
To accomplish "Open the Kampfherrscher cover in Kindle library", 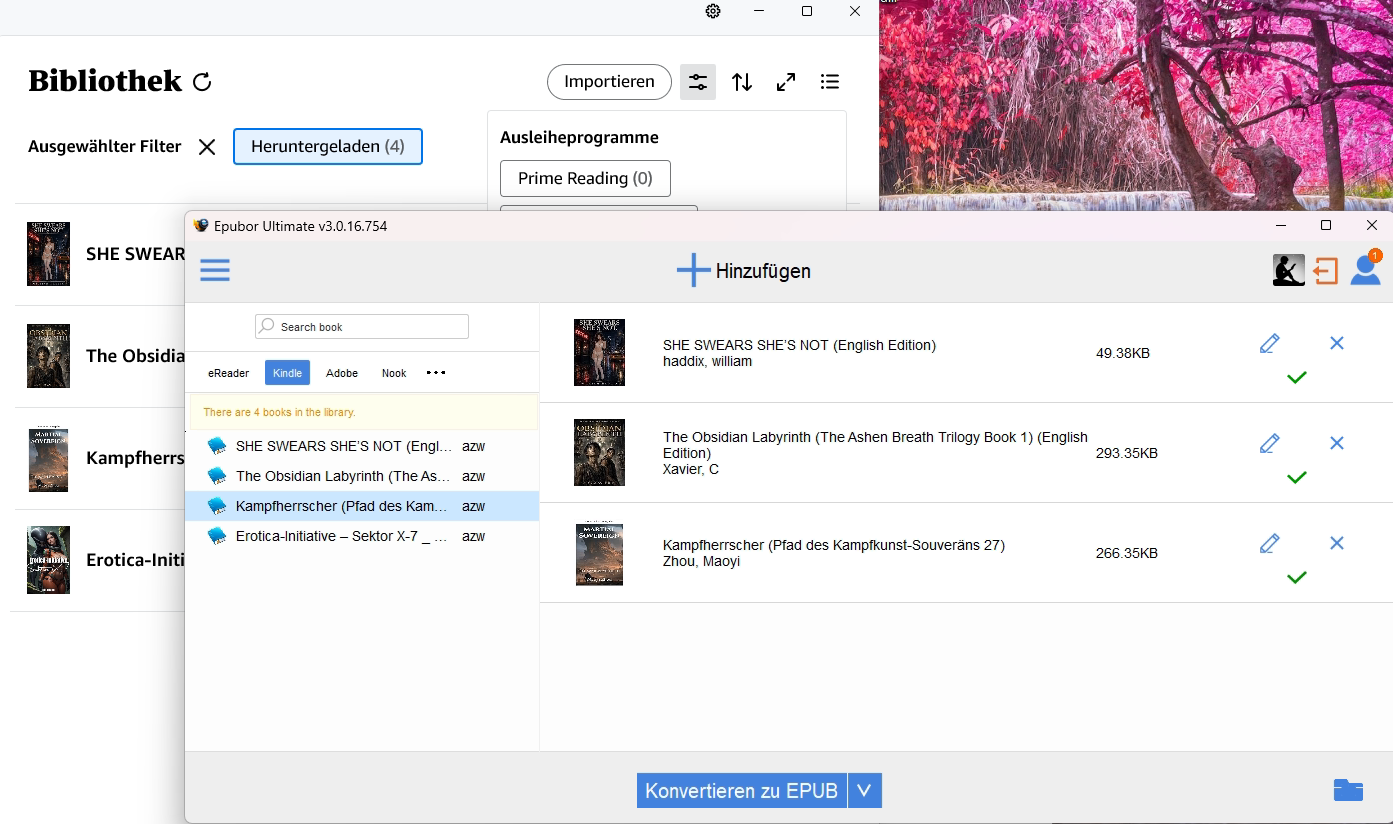I will tap(49, 458).
